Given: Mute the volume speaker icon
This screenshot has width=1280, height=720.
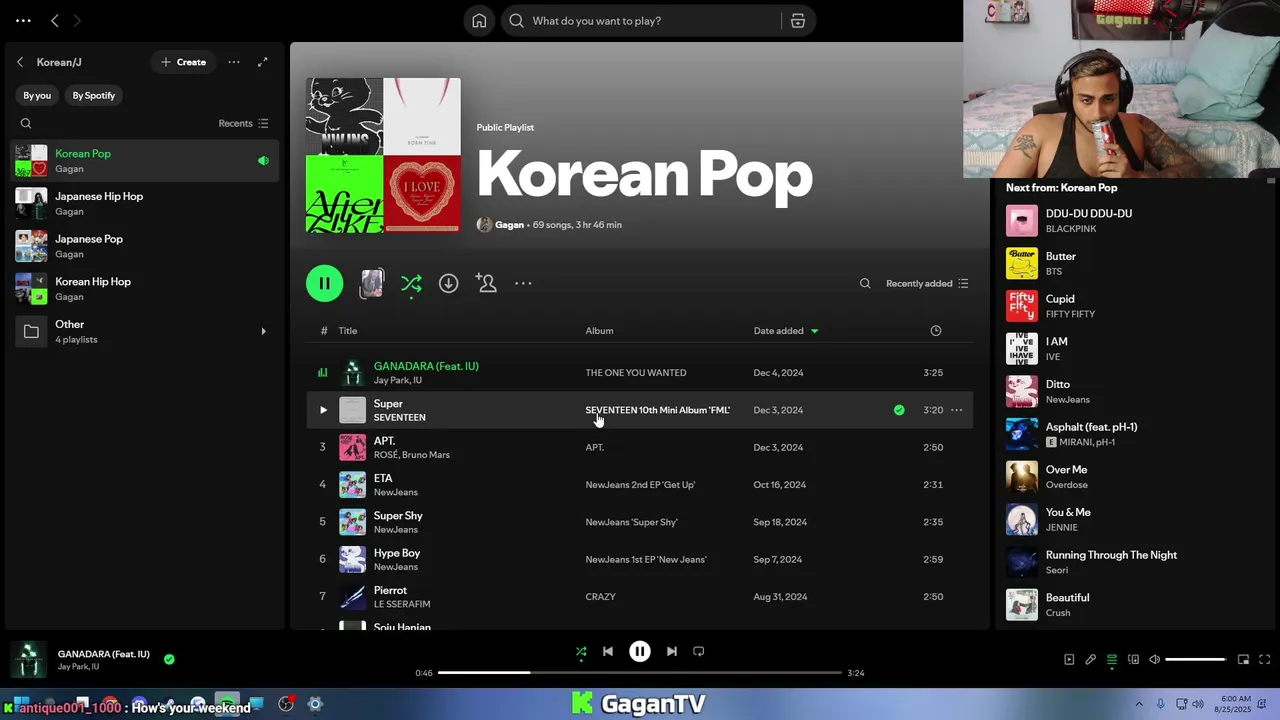Looking at the screenshot, I should (1154, 660).
